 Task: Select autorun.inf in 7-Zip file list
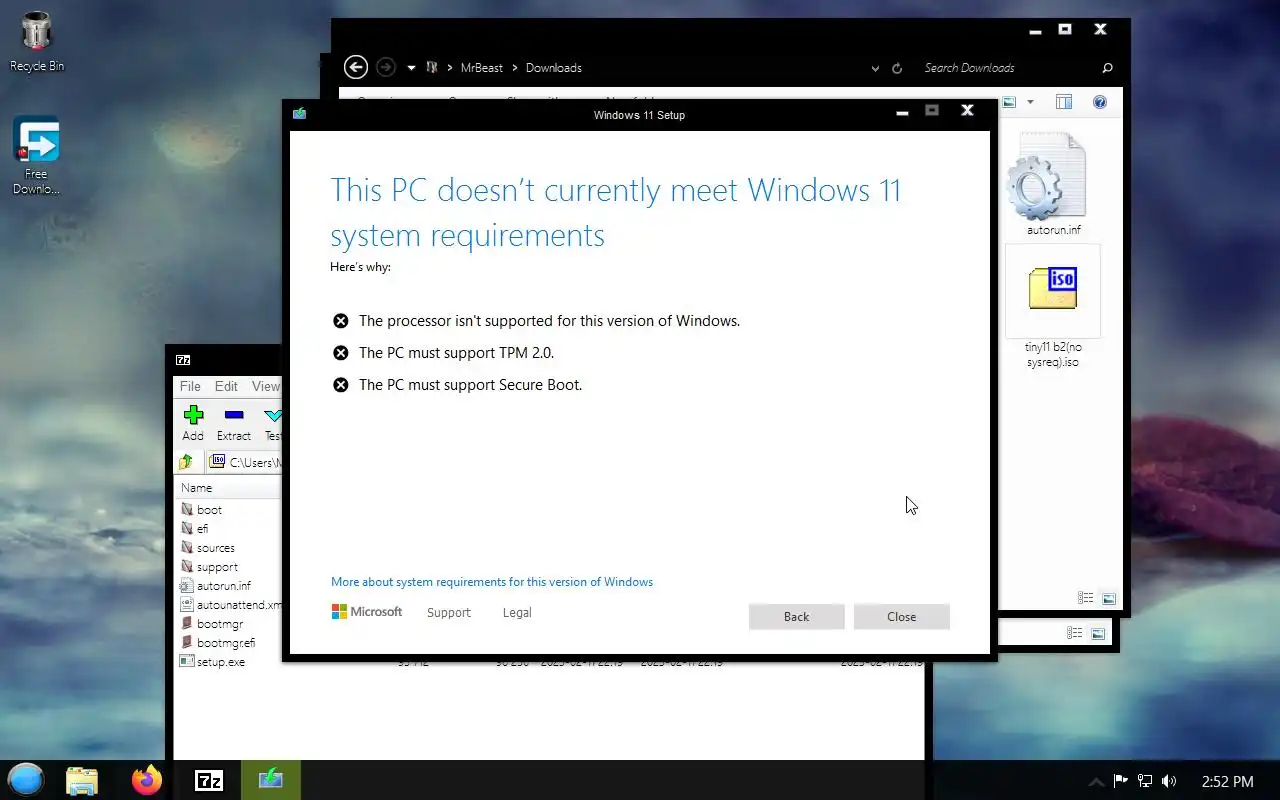tap(223, 586)
